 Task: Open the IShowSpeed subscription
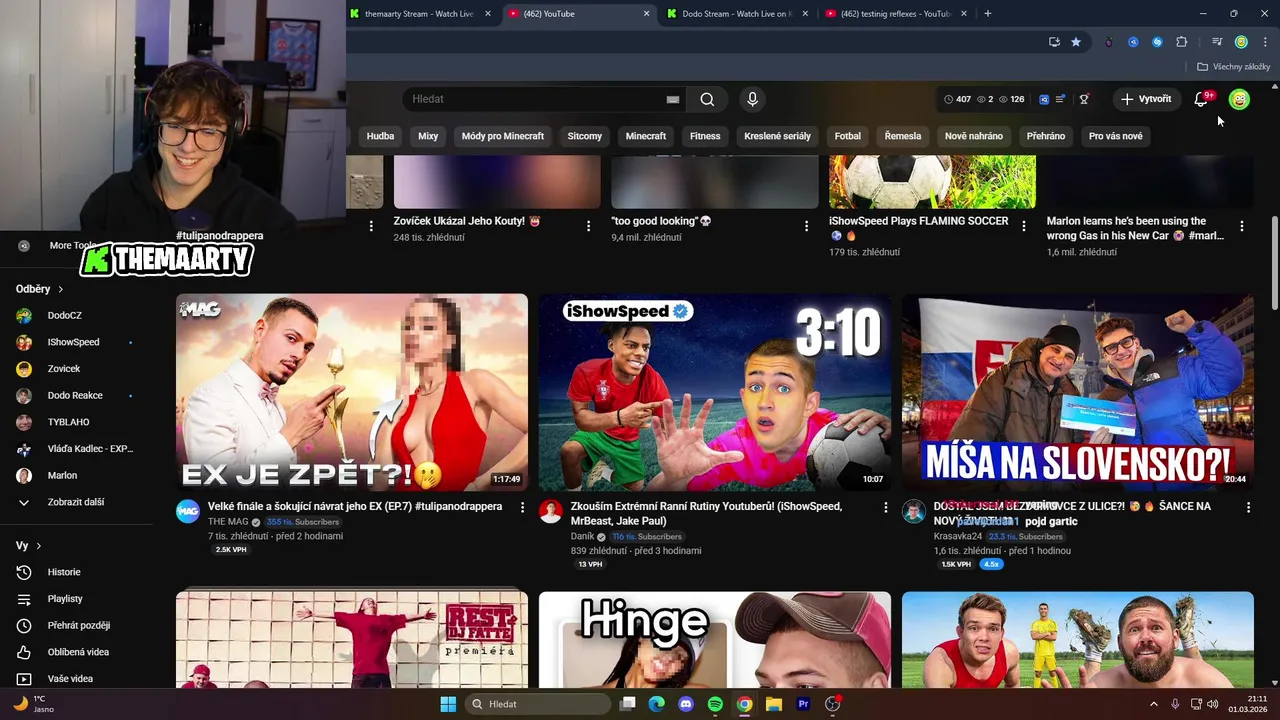pos(73,342)
